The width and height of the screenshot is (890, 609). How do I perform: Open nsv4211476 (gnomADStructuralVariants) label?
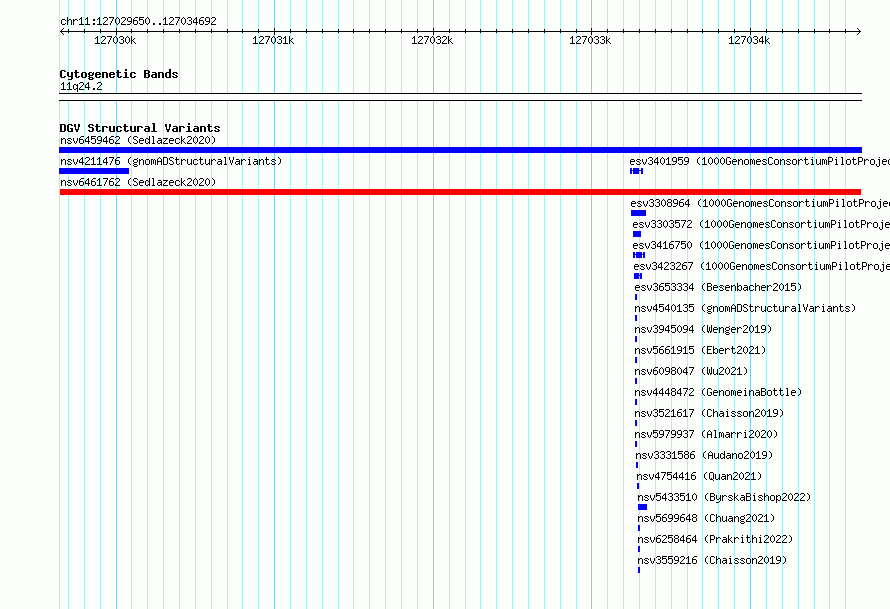(x=171, y=161)
